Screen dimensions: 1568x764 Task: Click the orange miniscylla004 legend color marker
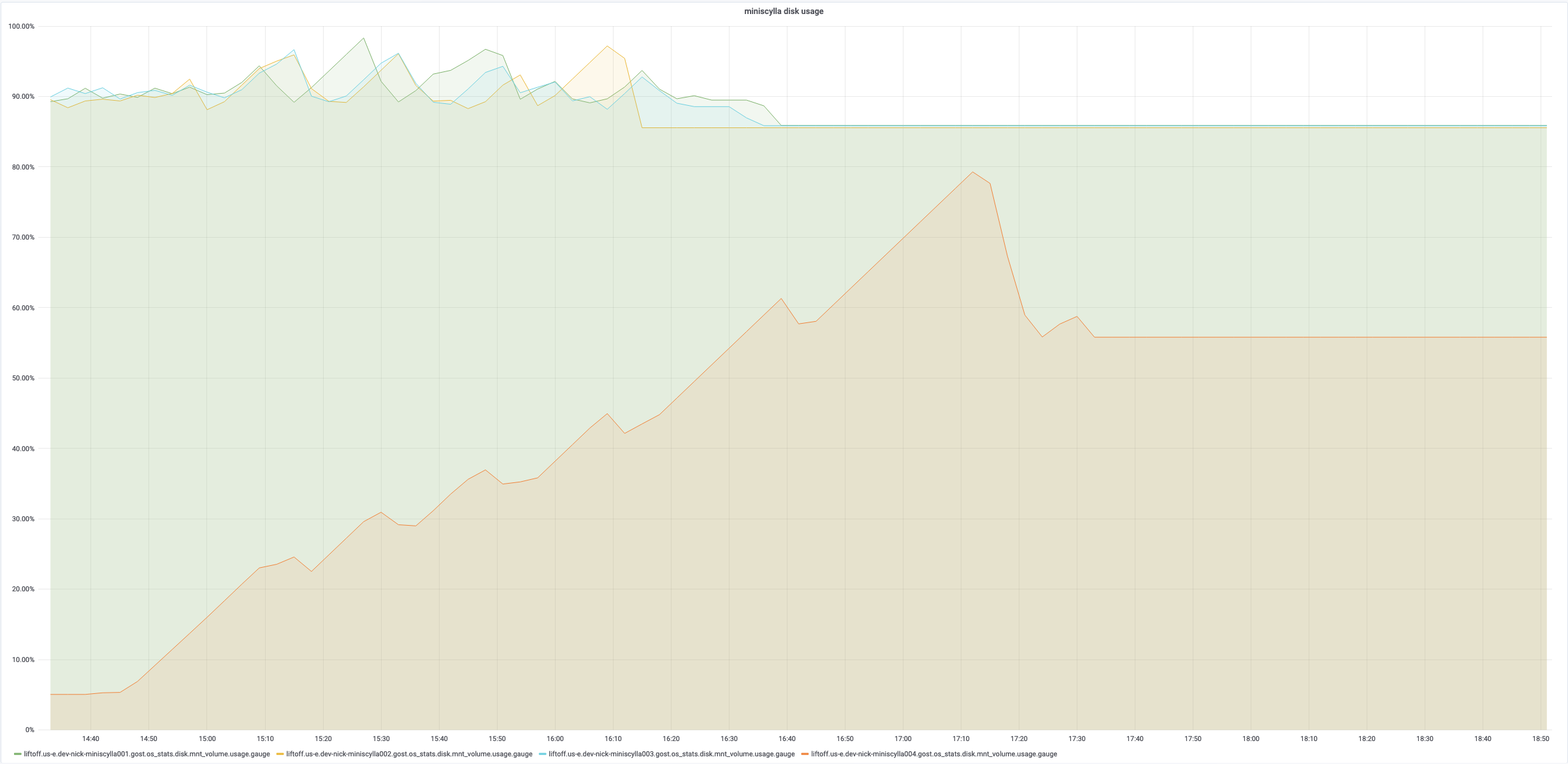pos(805,753)
